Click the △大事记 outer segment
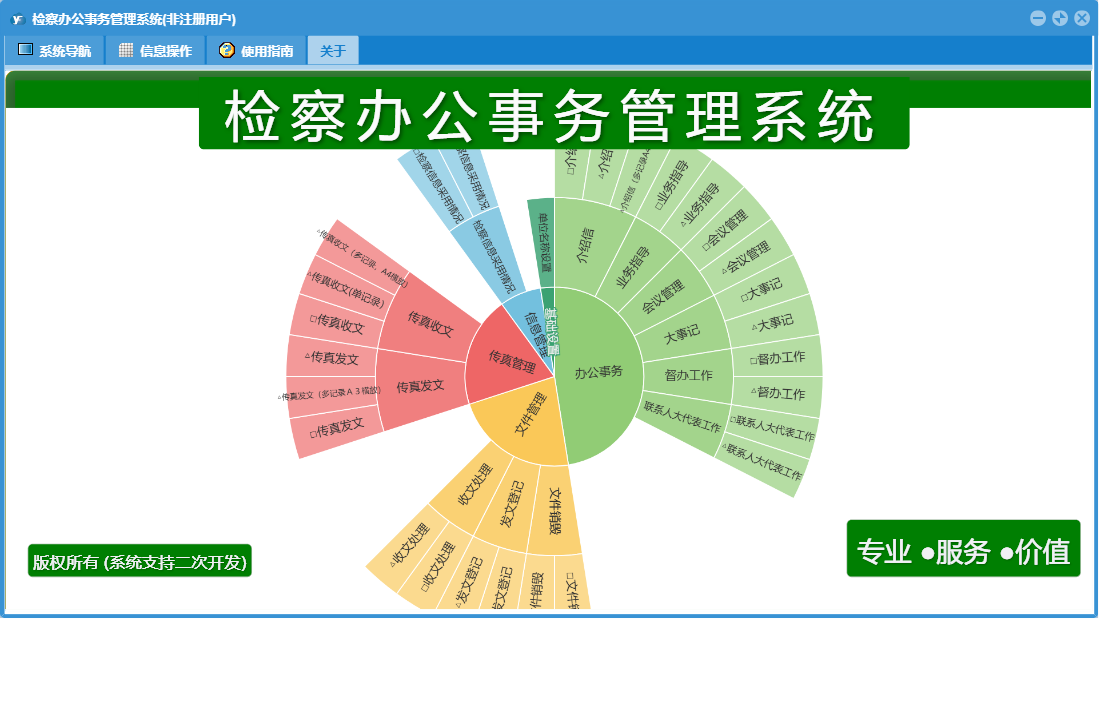This screenshot has width=1099, height=723. coord(773,323)
